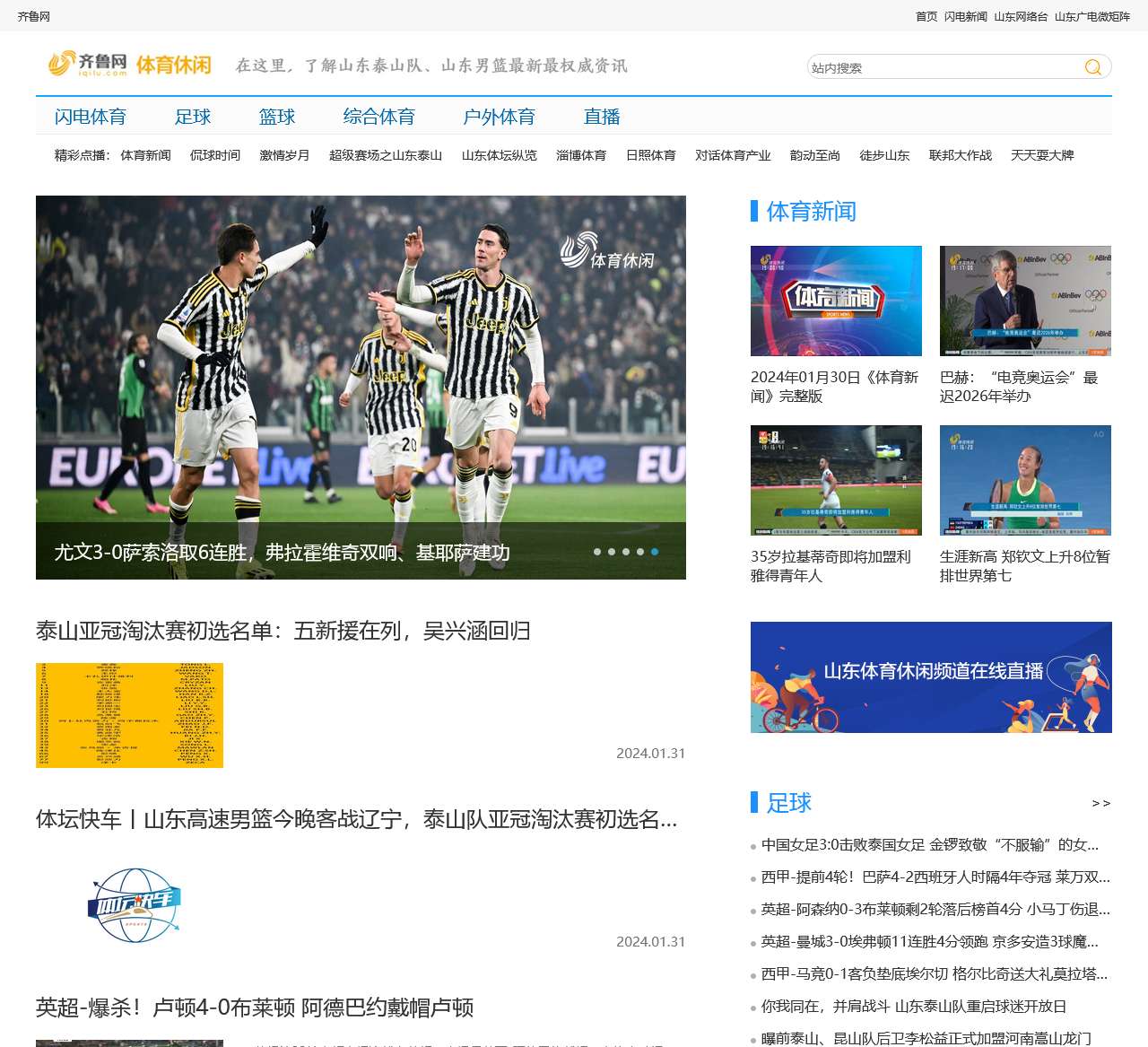Viewport: 1148px width, 1047px height.
Task: Open 西甲-马竞0-1客负垫底埃尔切 article
Action: click(x=935, y=974)
